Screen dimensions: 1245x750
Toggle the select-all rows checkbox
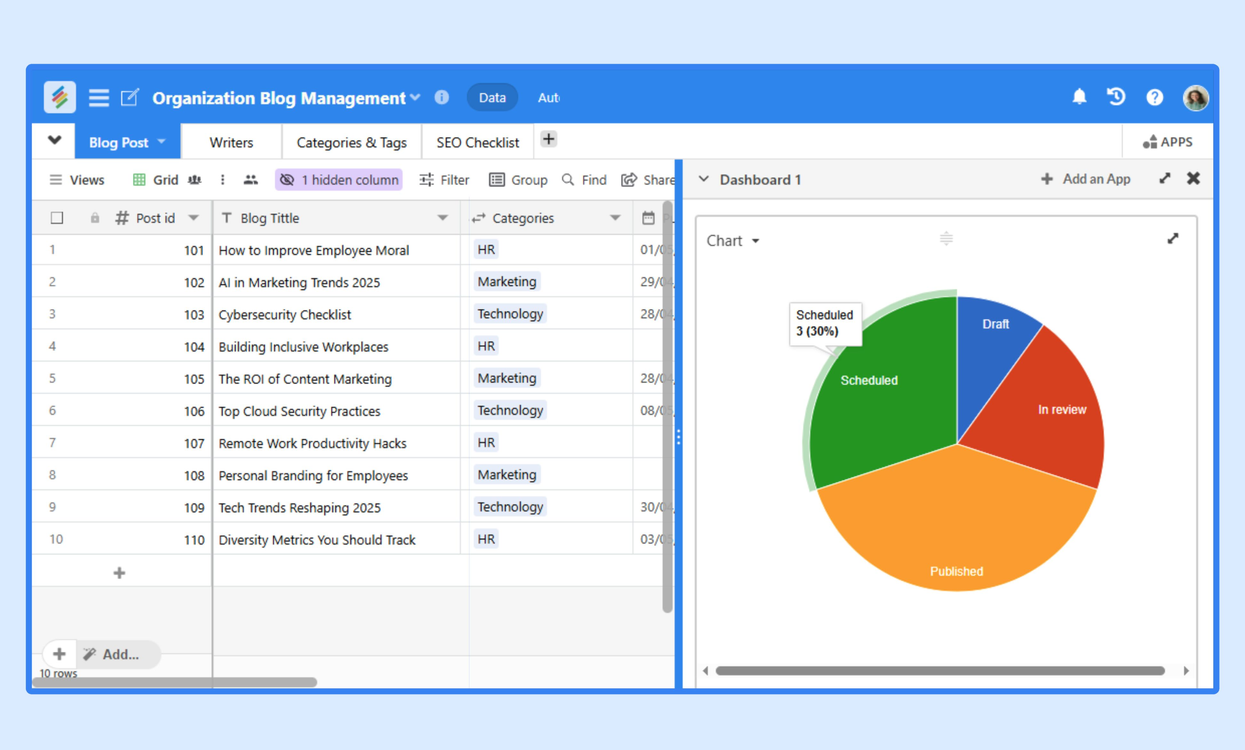click(x=57, y=218)
